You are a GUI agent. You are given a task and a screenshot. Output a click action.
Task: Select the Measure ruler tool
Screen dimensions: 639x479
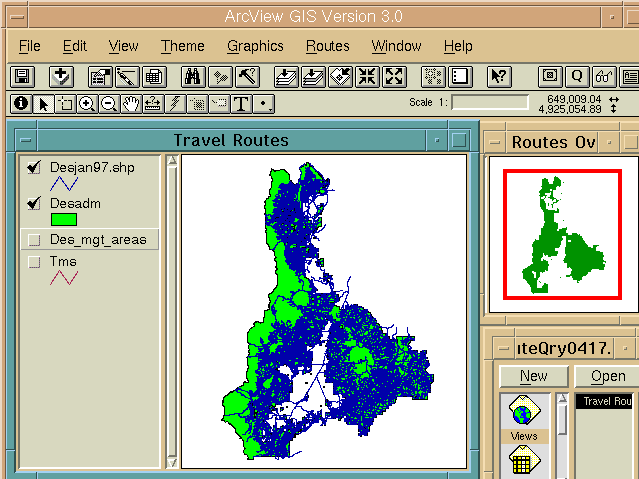pyautogui.click(x=153, y=104)
